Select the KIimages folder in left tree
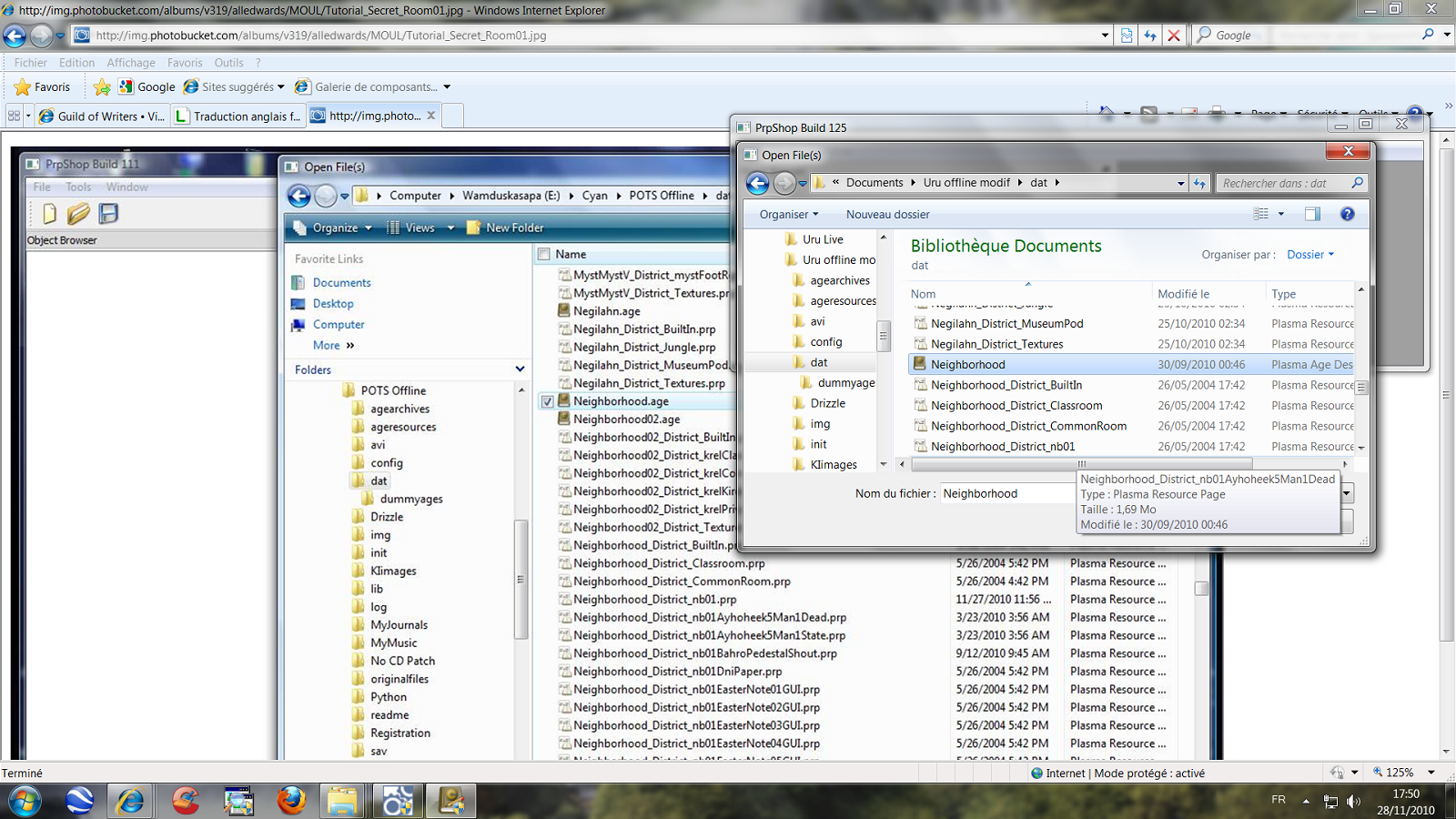 [393, 571]
